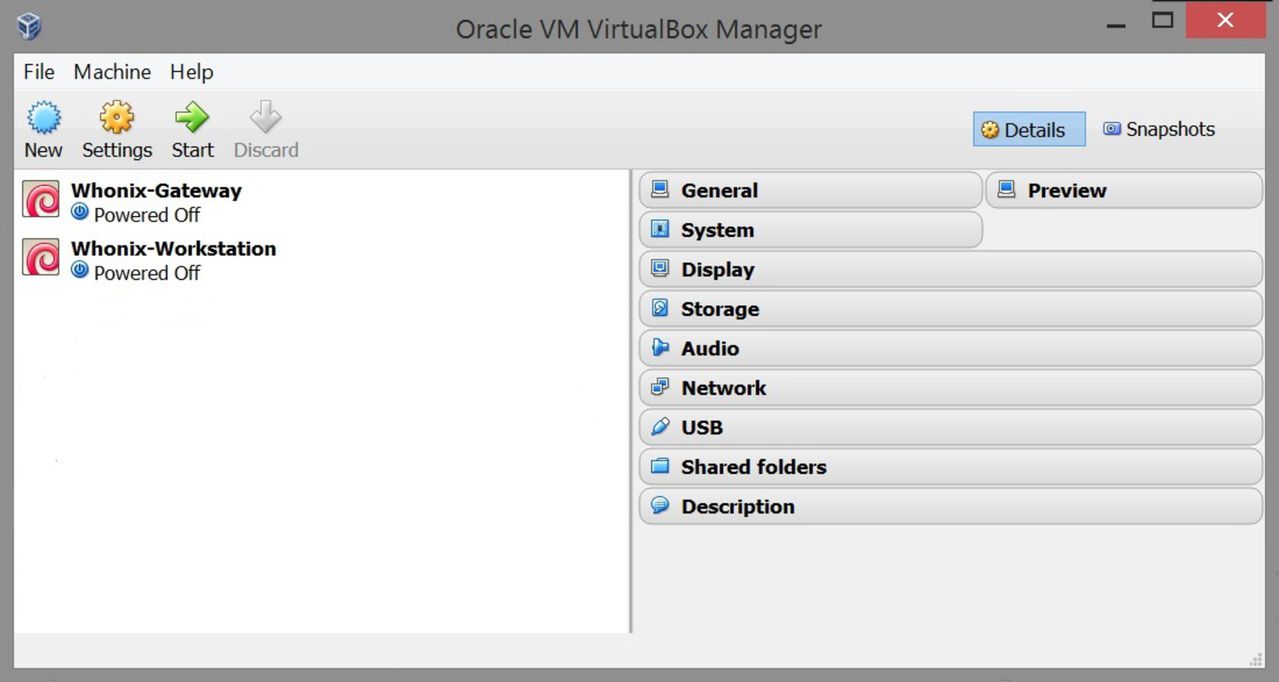
Task: Click the Discard toolbar icon
Action: tap(265, 118)
